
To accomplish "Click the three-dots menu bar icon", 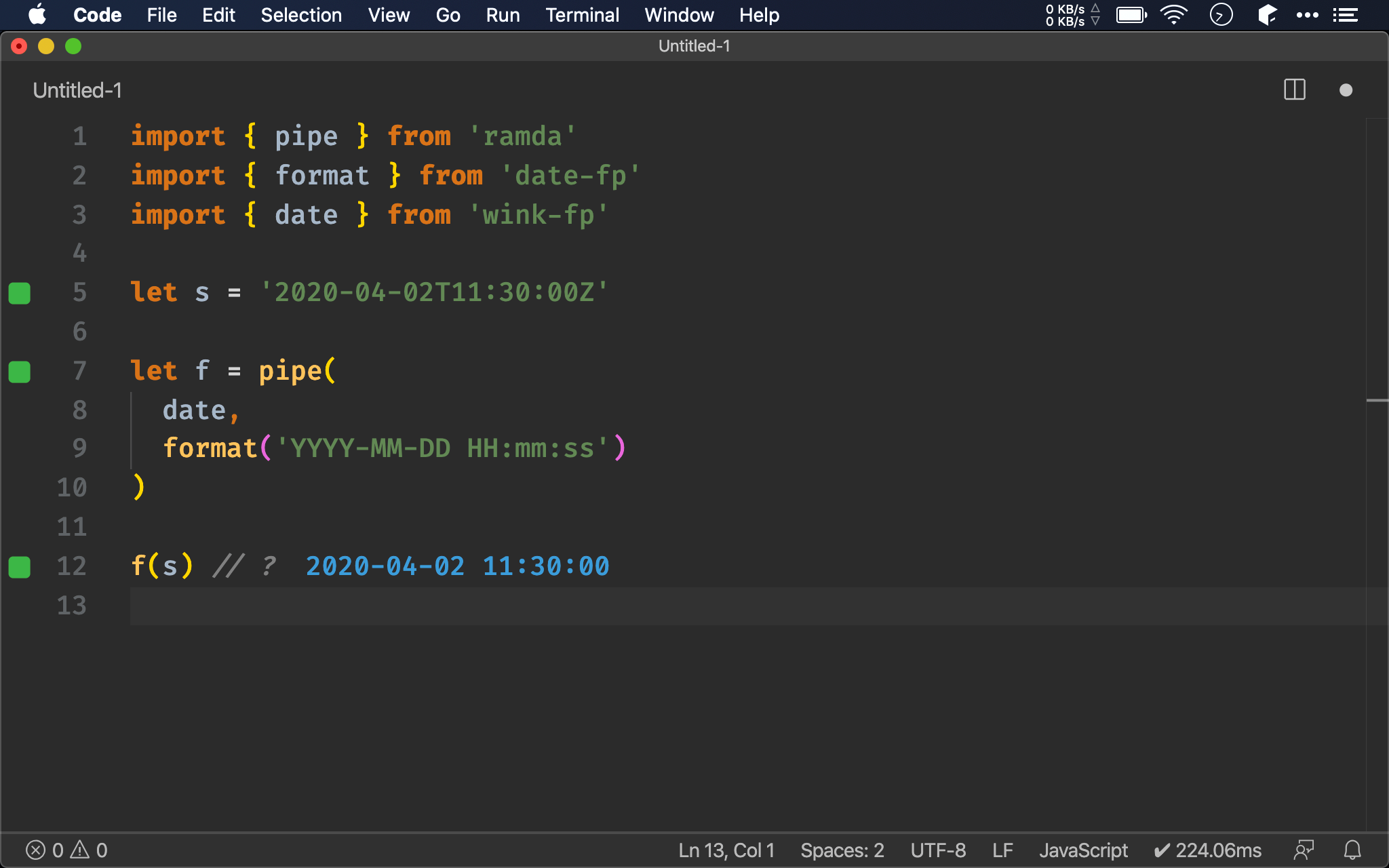I will point(1308,15).
